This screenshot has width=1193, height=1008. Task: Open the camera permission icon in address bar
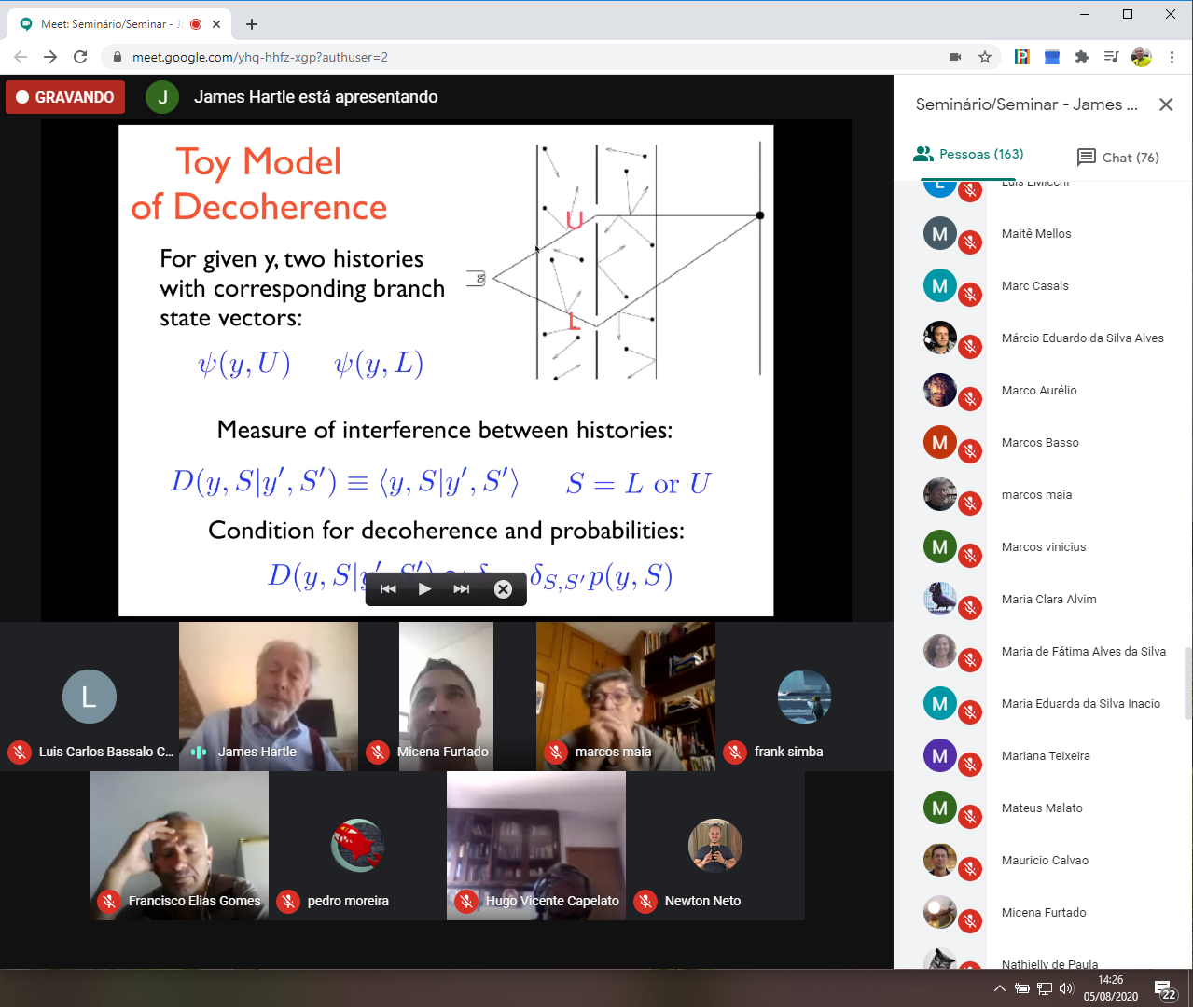click(x=955, y=57)
